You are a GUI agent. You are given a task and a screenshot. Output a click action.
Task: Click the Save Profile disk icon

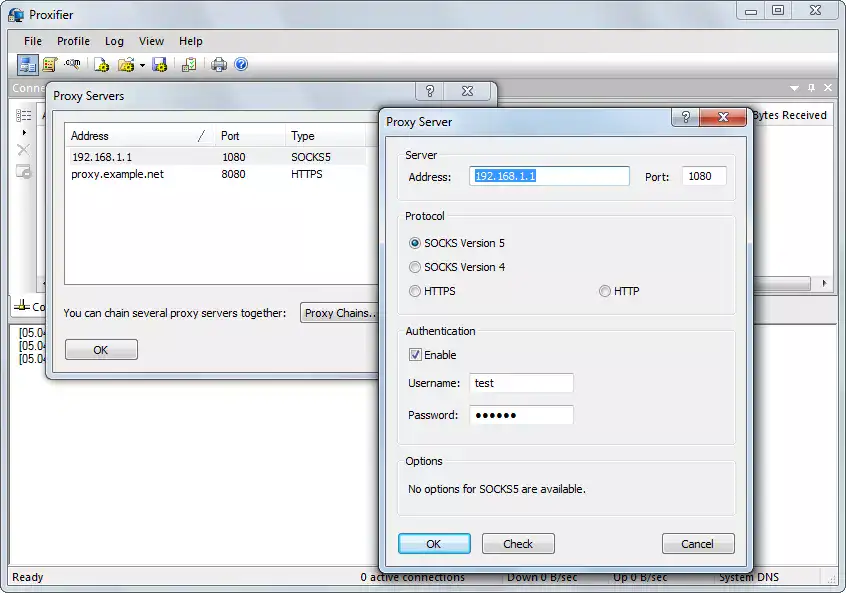pyautogui.click(x=159, y=65)
